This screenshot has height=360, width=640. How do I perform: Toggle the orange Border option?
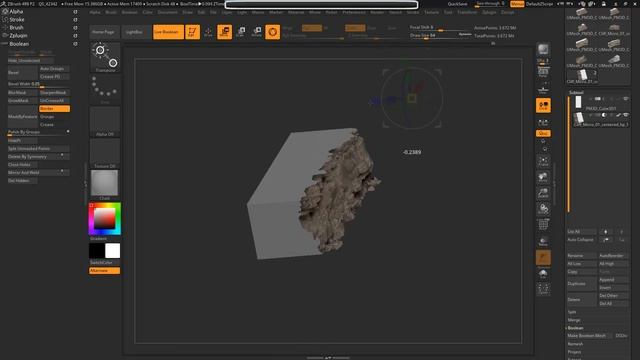[x=54, y=109]
